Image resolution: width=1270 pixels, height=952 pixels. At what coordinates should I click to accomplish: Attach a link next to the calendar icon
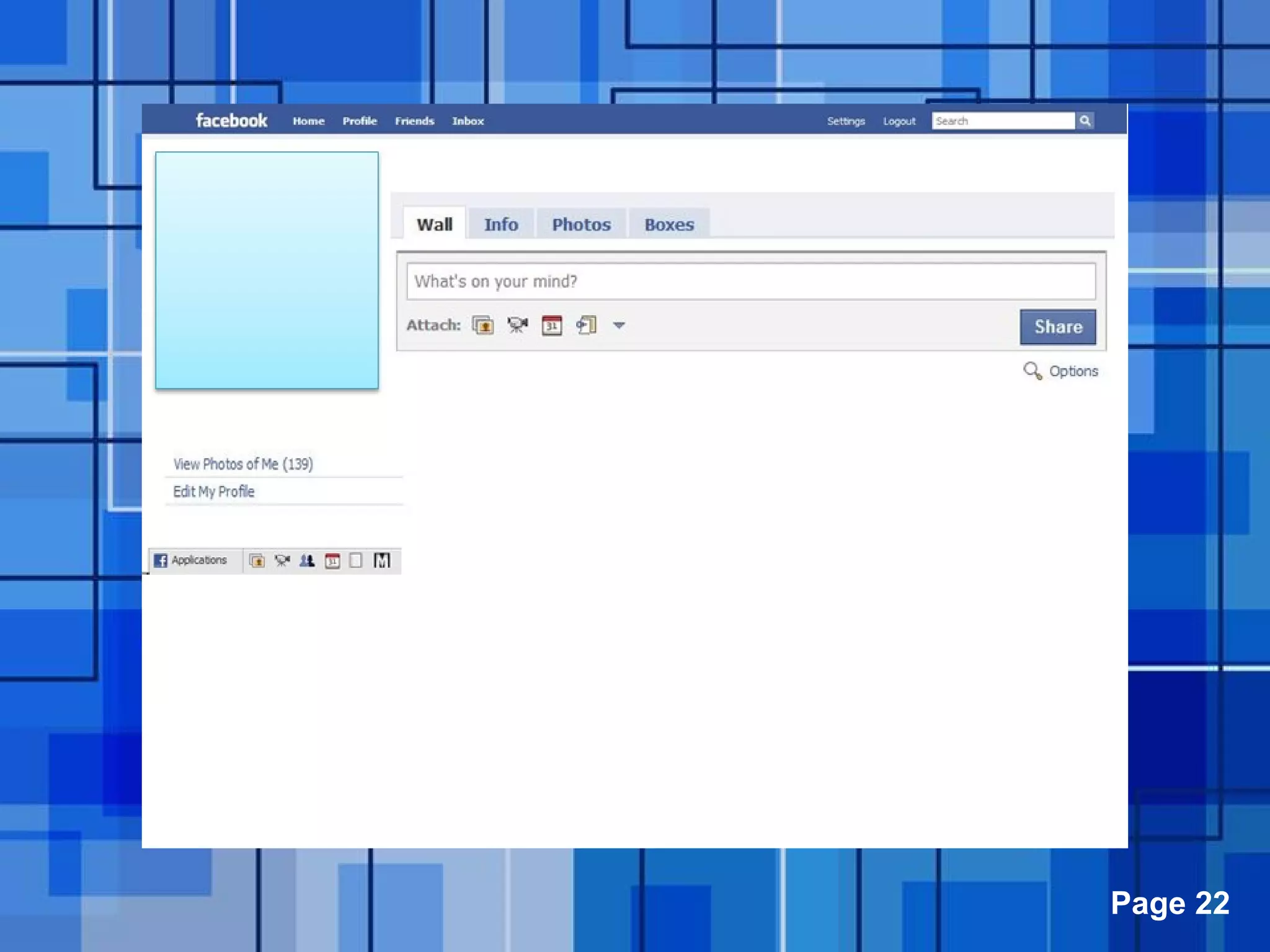click(x=586, y=325)
